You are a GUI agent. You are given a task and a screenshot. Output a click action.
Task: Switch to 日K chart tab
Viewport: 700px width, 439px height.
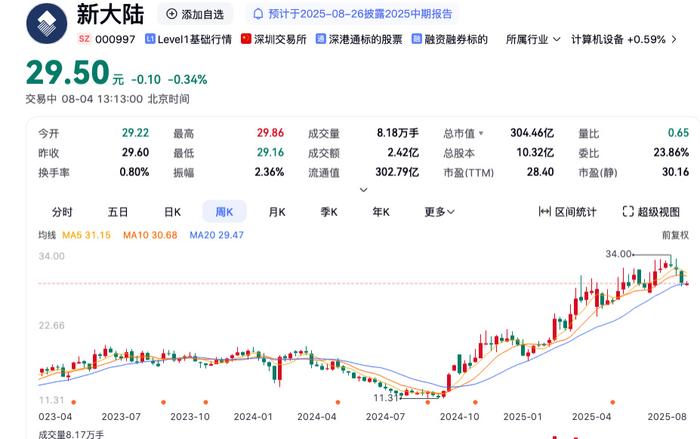point(172,212)
